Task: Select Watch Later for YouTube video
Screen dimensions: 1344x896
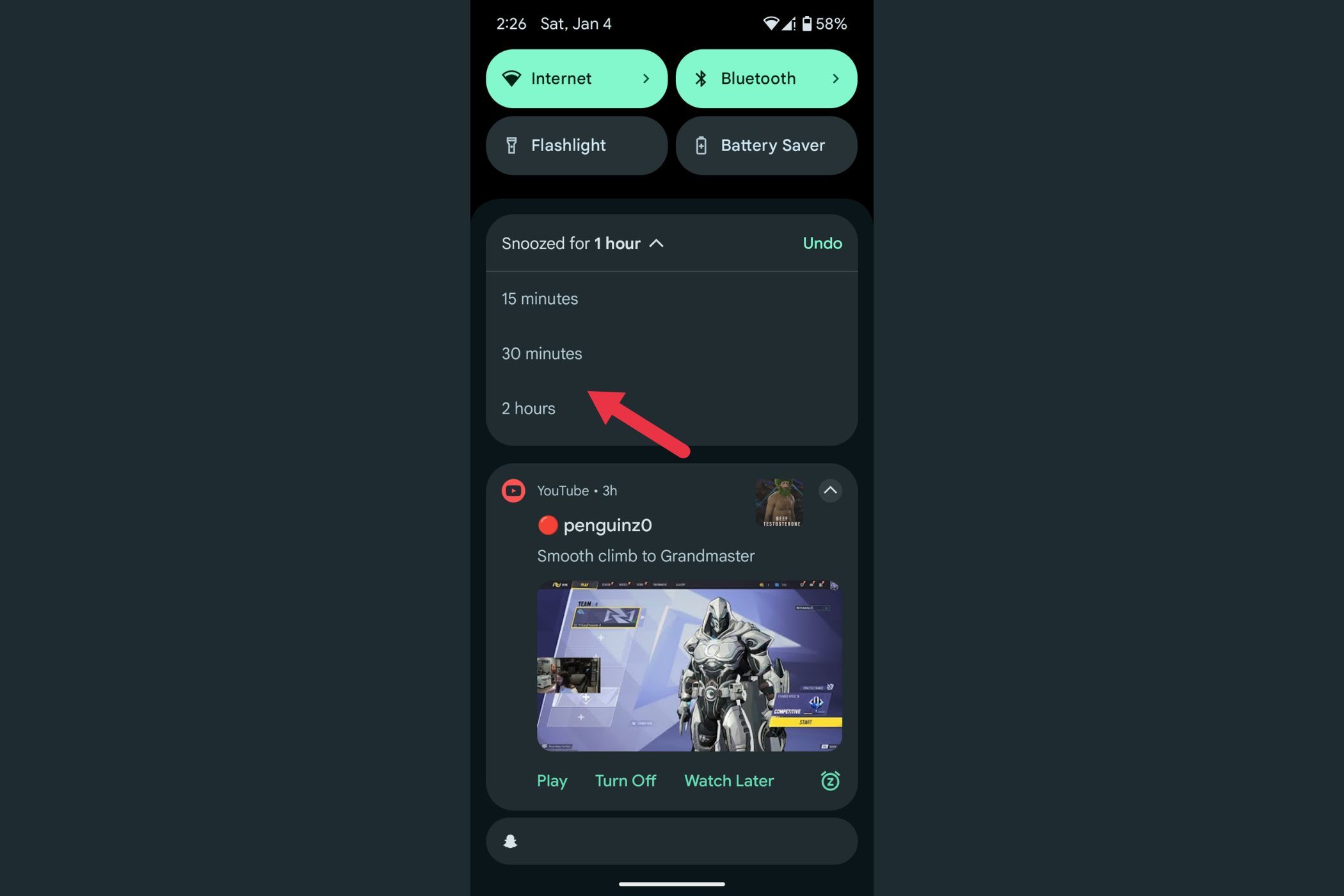Action: pyautogui.click(x=728, y=780)
